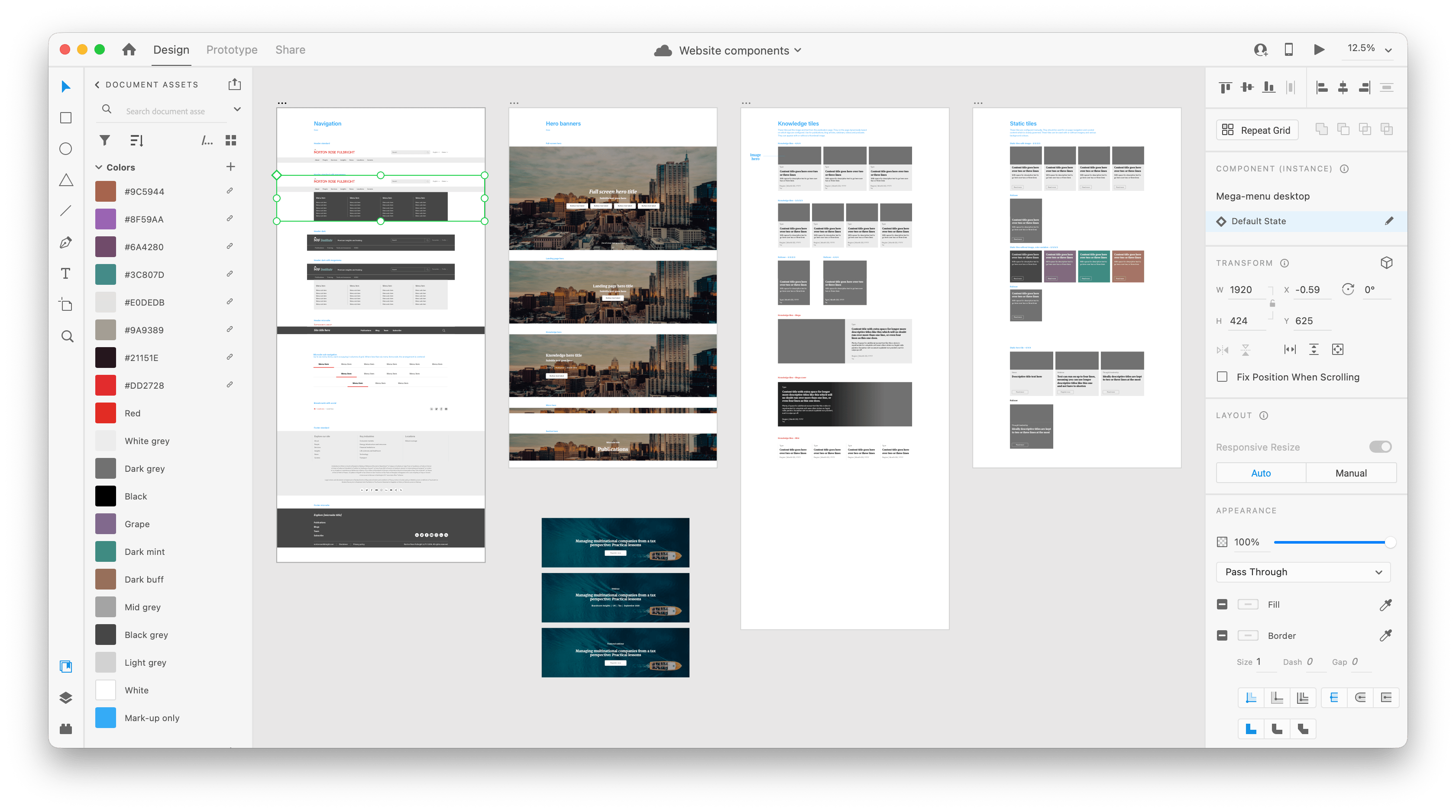
Task: Toggle Responsive Resize switch
Action: [x=1380, y=447]
